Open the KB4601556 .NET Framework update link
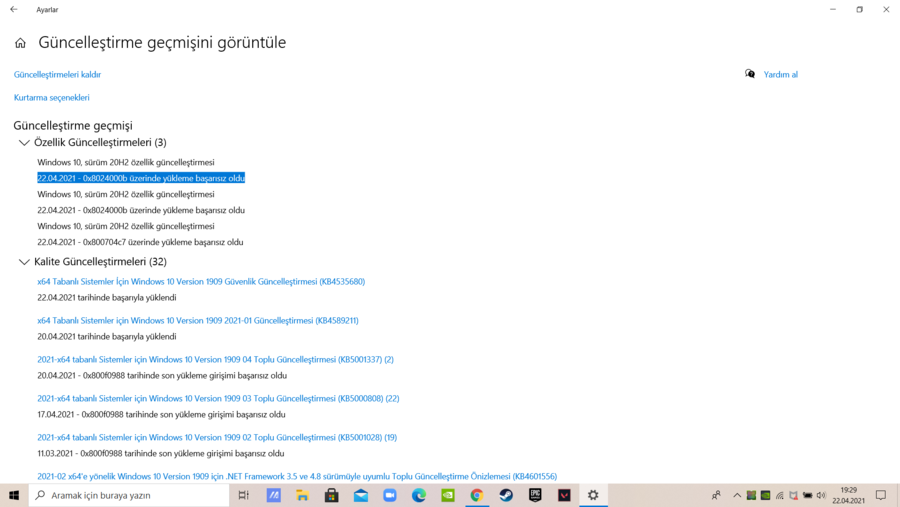Screen dimensions: 900x507 click(297, 476)
